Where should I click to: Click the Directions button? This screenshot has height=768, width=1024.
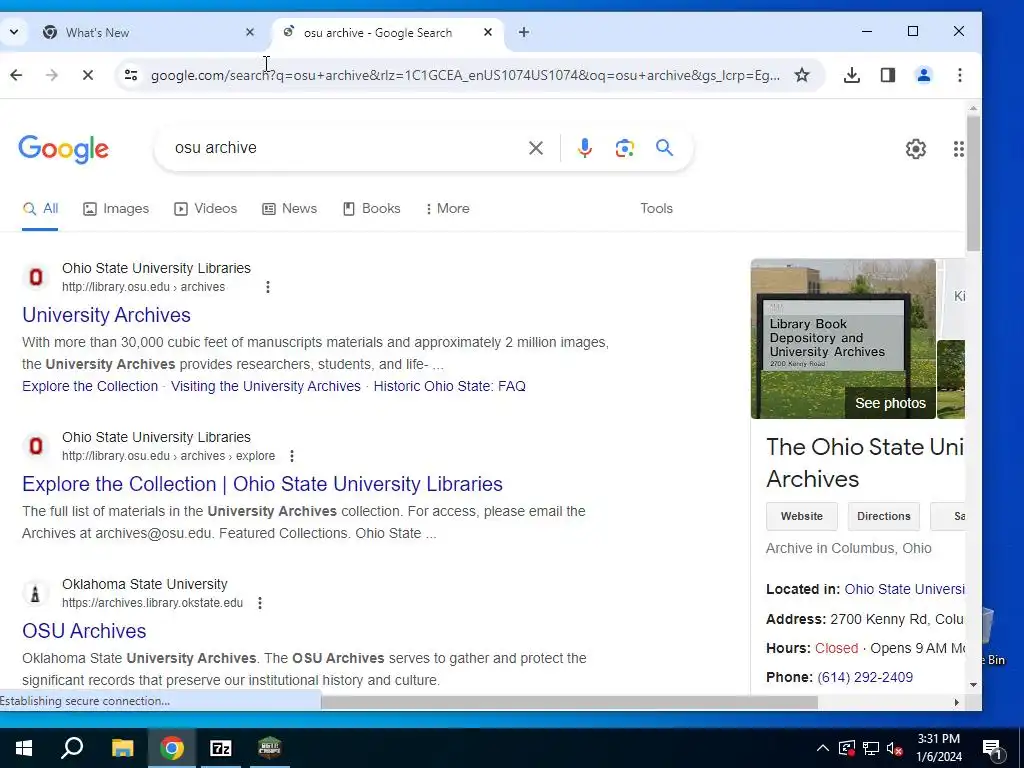pos(884,516)
